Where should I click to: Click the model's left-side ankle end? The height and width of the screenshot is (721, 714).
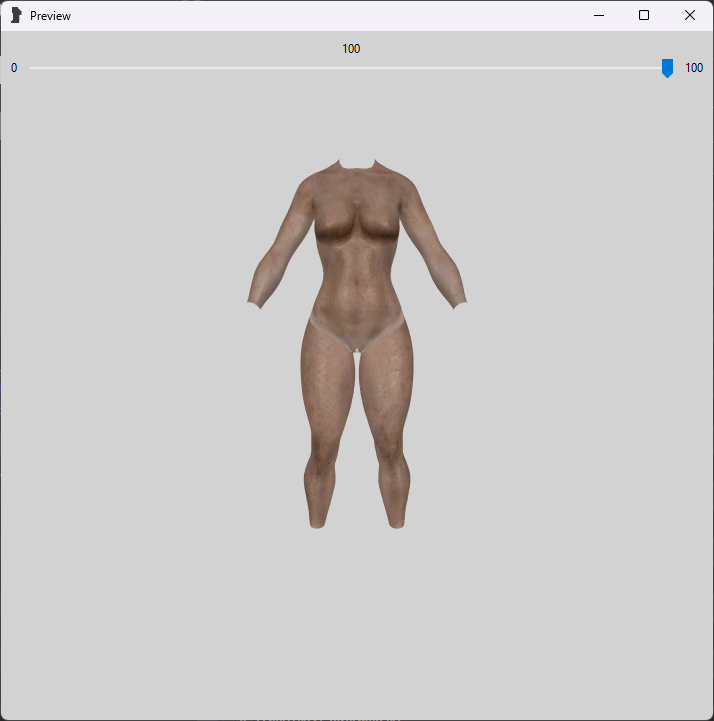click(318, 520)
